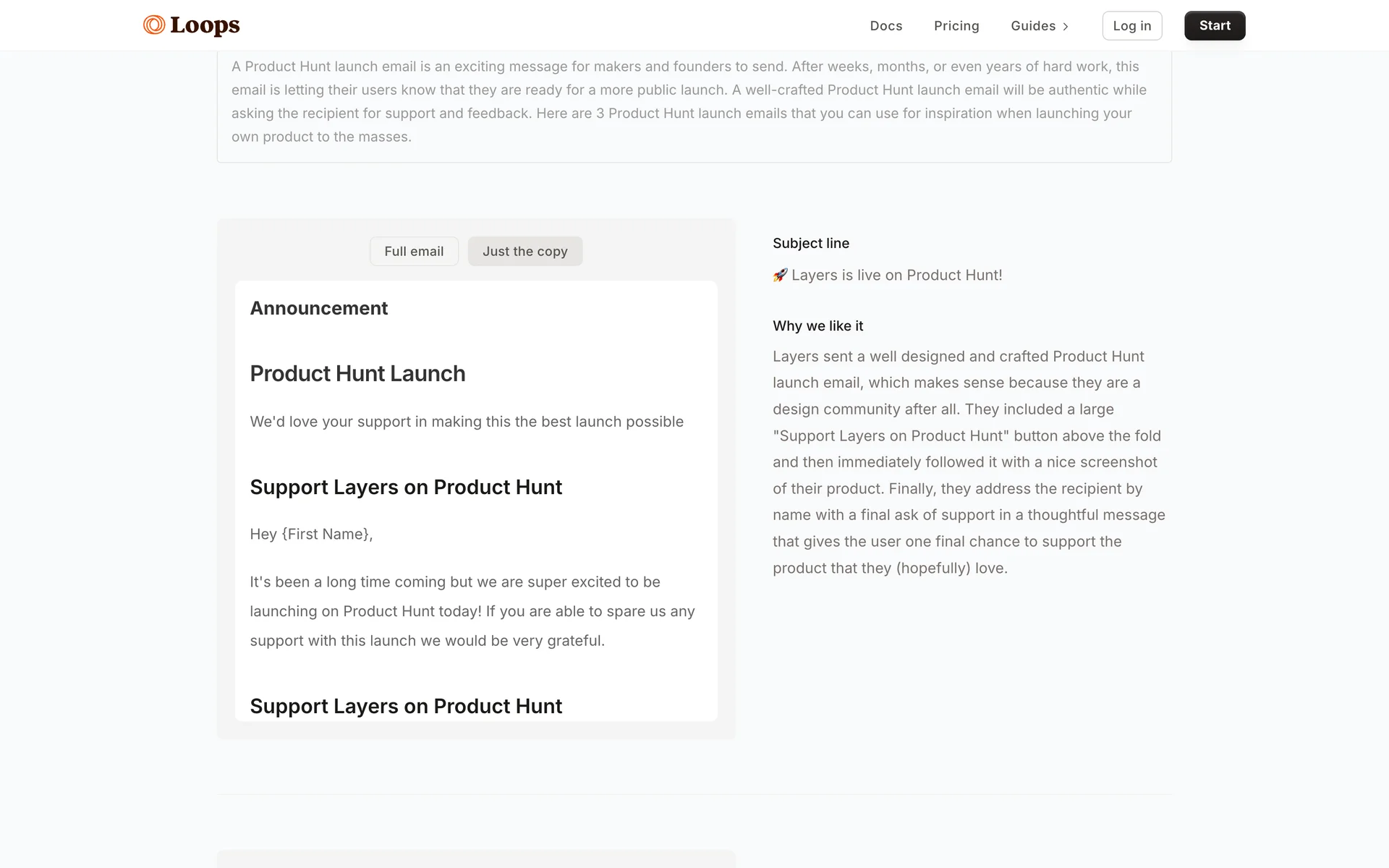Expand the chevron next to Guides
Image resolution: width=1389 pixels, height=868 pixels.
pyautogui.click(x=1066, y=27)
